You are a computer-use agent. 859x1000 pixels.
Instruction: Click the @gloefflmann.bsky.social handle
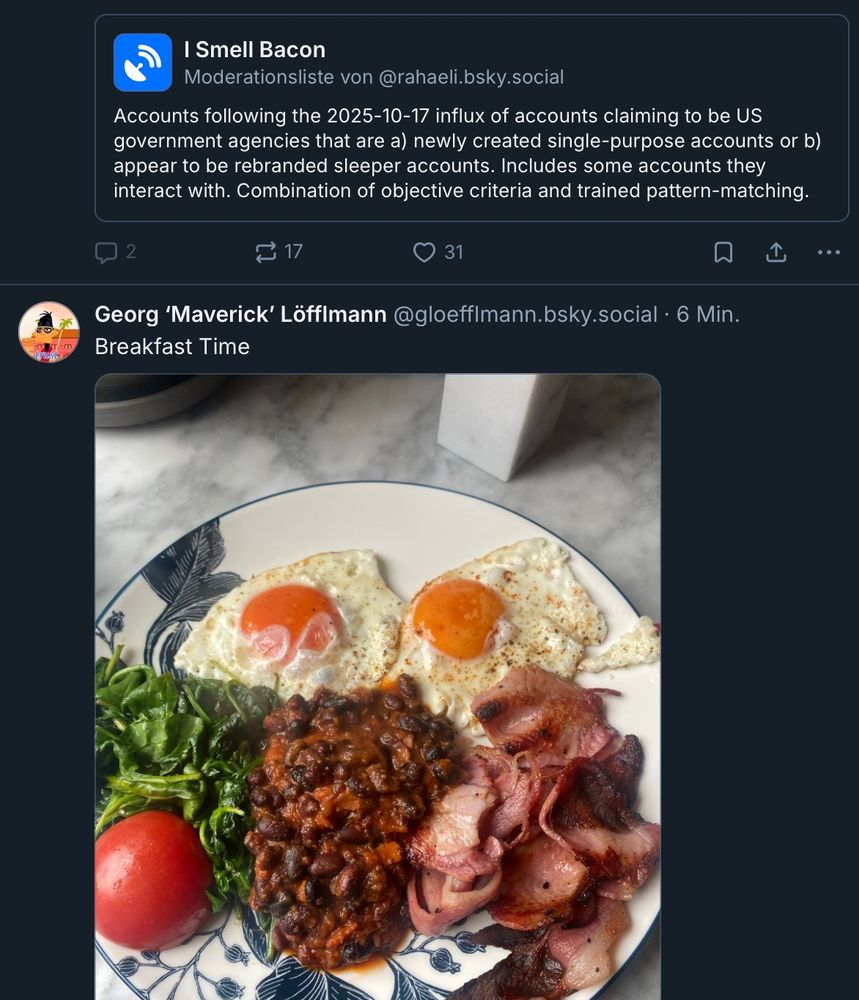(x=525, y=315)
